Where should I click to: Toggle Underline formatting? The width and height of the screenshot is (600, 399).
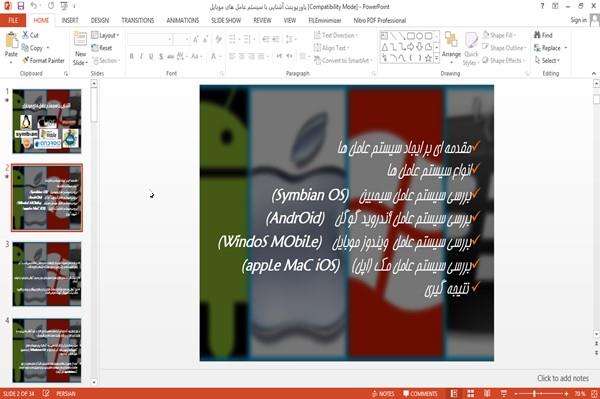(x=151, y=57)
